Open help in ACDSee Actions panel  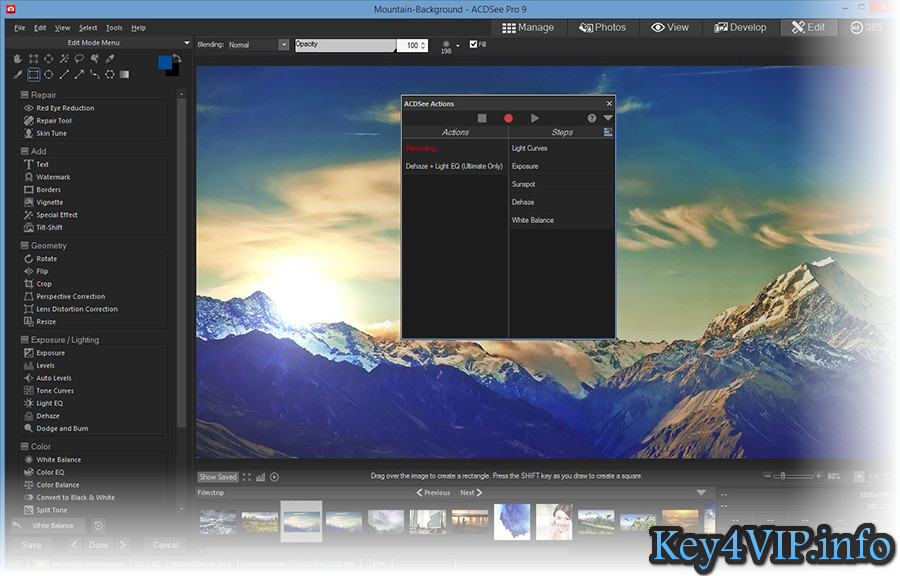(592, 118)
